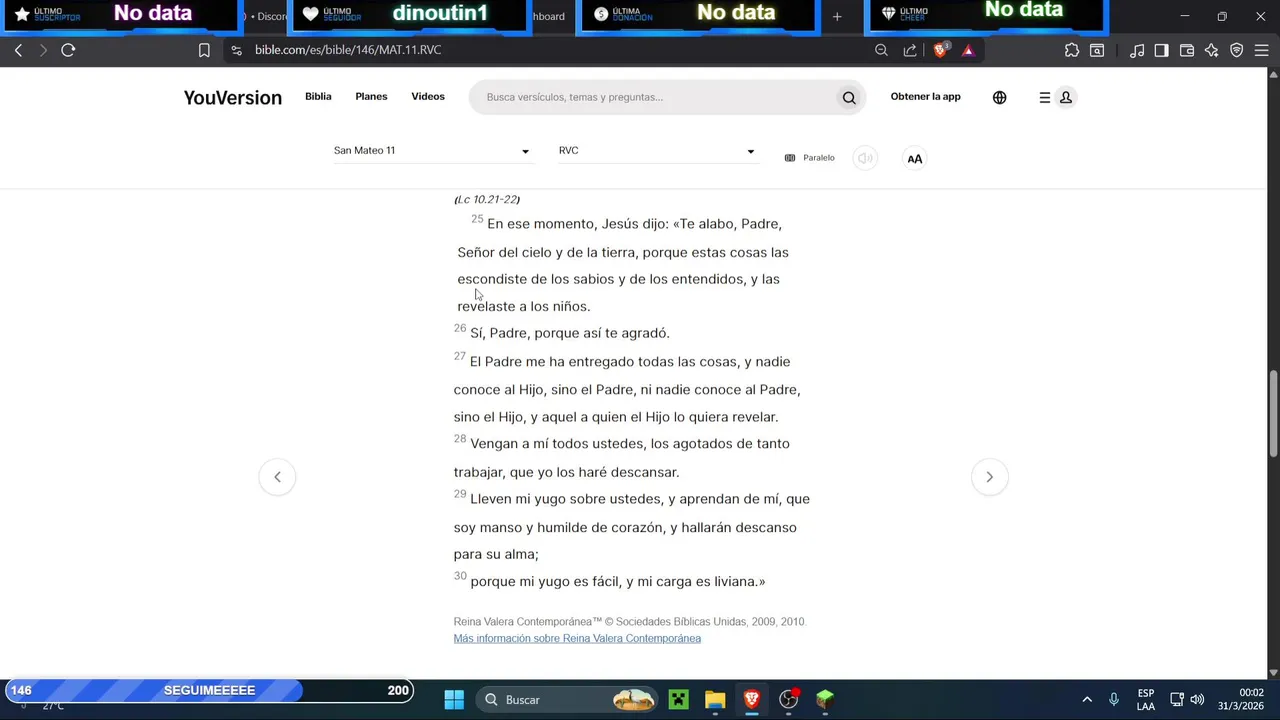
Task: Open the Videos menu item
Action: [x=428, y=97]
